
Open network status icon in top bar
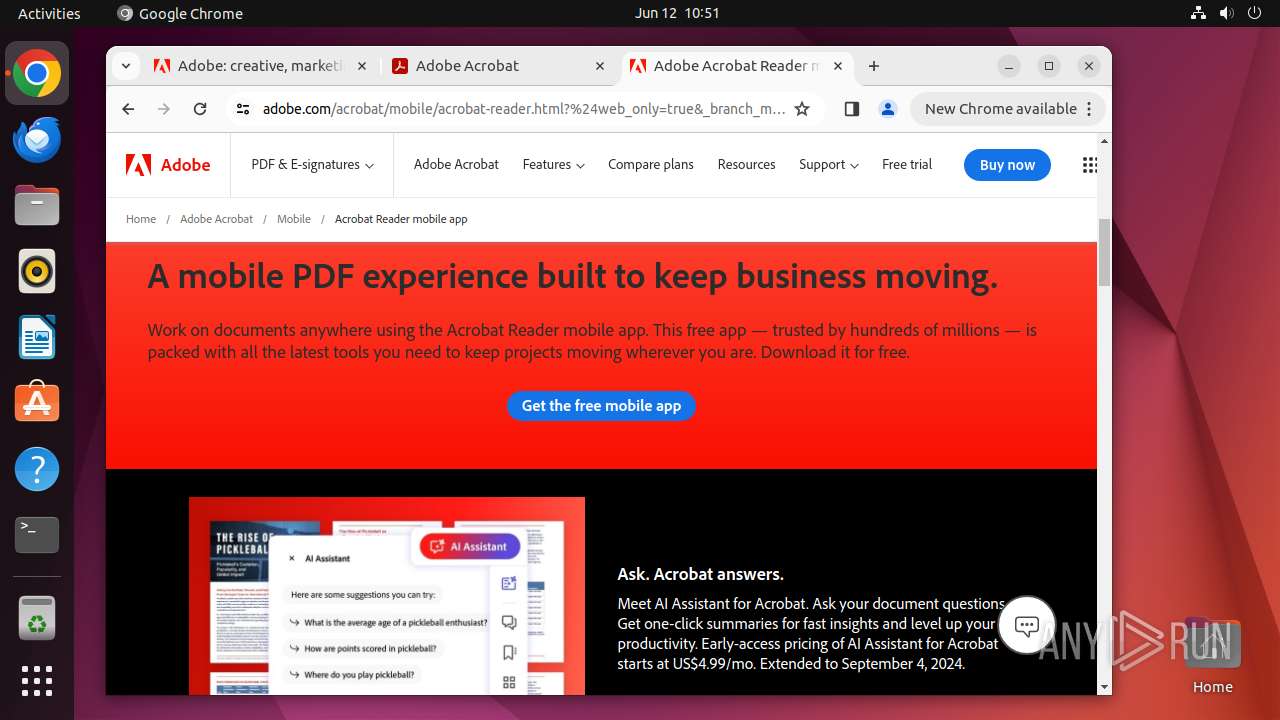[1199, 13]
